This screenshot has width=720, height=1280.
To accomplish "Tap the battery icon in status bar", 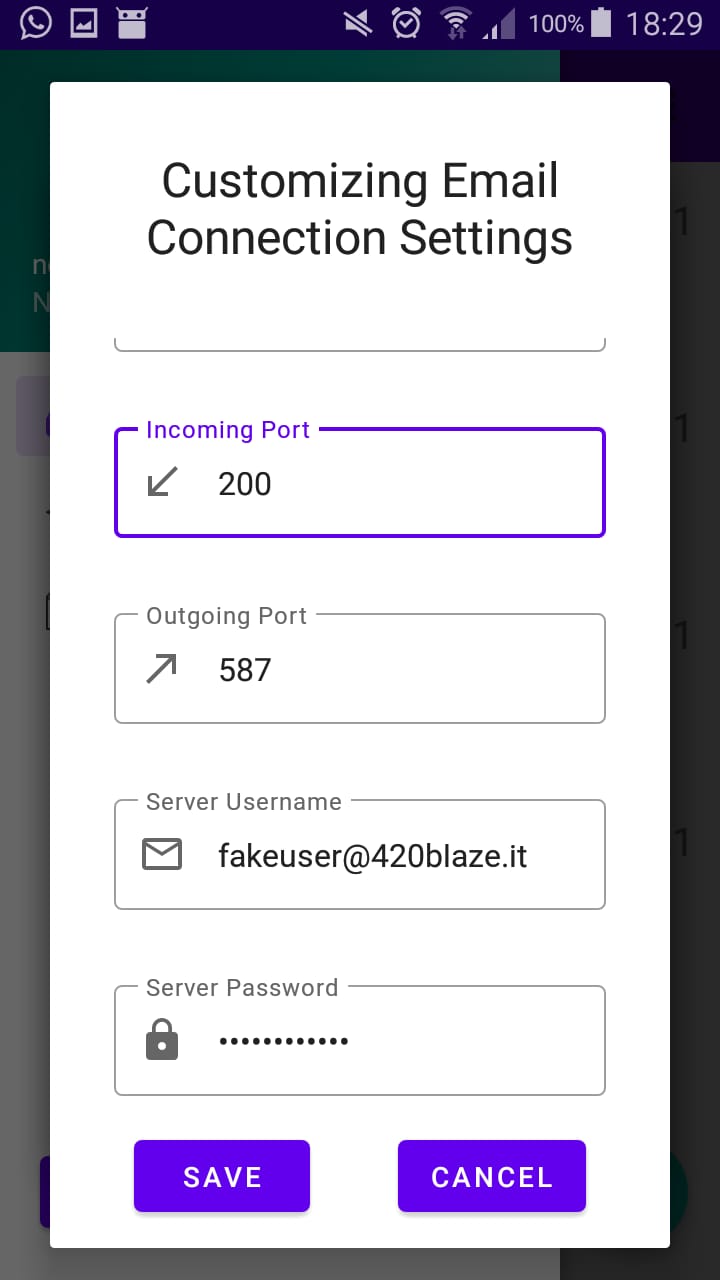I will [601, 23].
